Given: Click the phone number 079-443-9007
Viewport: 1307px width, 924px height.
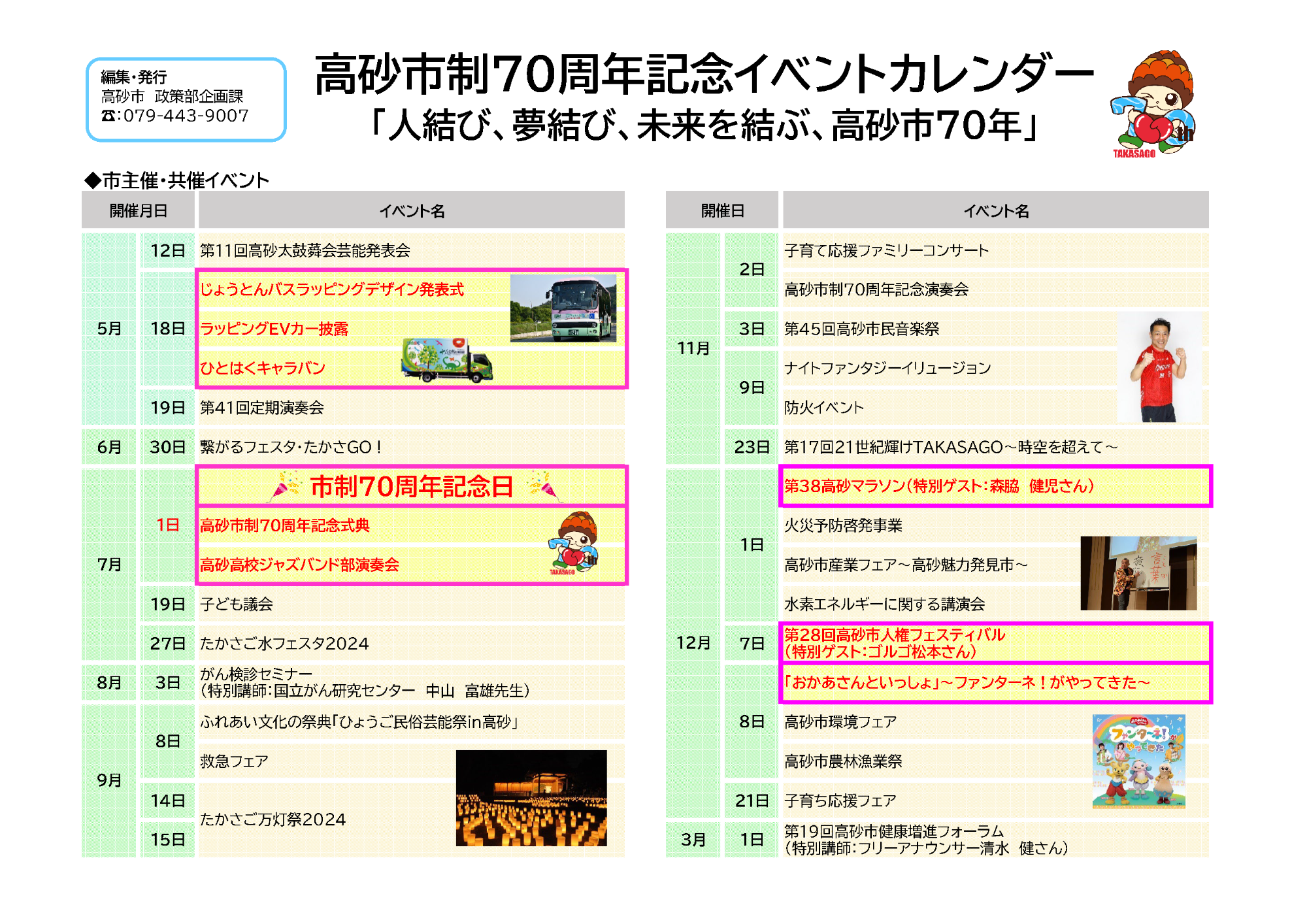Looking at the screenshot, I should pyautogui.click(x=186, y=116).
